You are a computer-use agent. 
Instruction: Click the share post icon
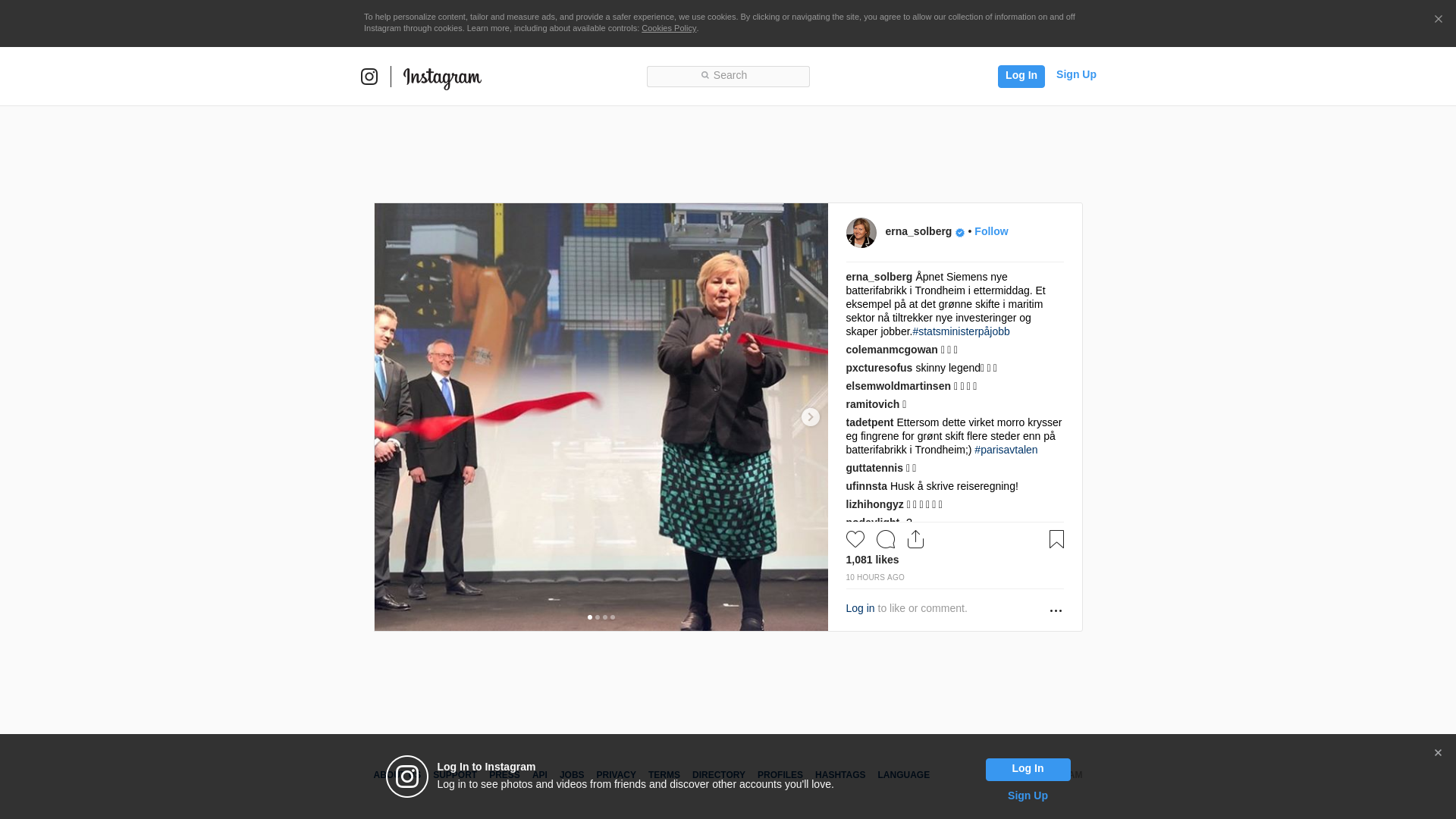tap(915, 539)
